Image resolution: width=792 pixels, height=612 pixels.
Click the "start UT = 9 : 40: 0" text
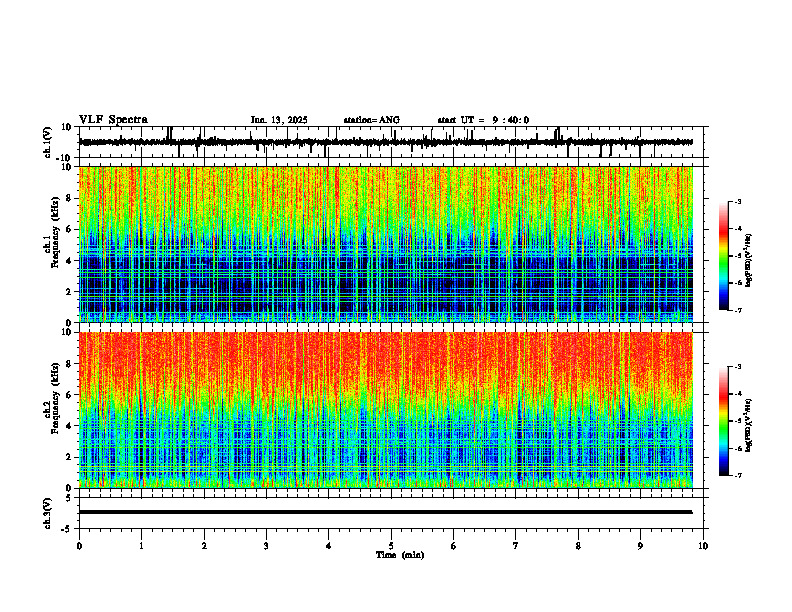coord(483,120)
